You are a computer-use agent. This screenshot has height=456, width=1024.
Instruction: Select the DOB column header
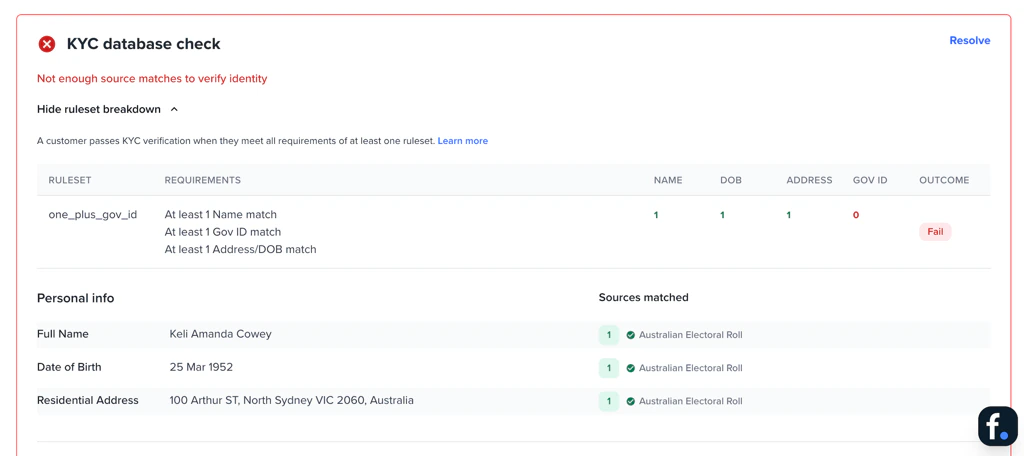click(731, 180)
